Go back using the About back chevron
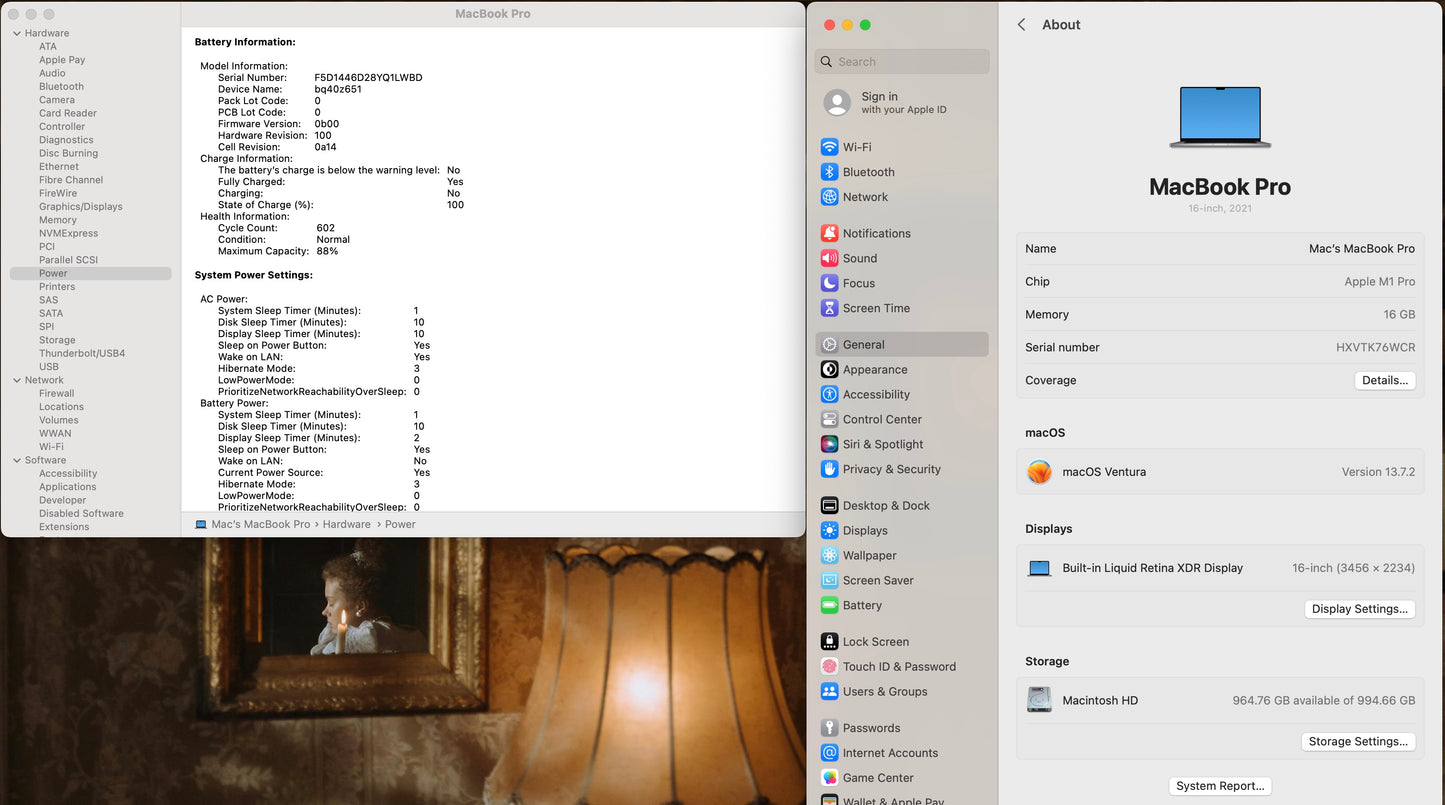The height and width of the screenshot is (805, 1445). pos(1021,25)
